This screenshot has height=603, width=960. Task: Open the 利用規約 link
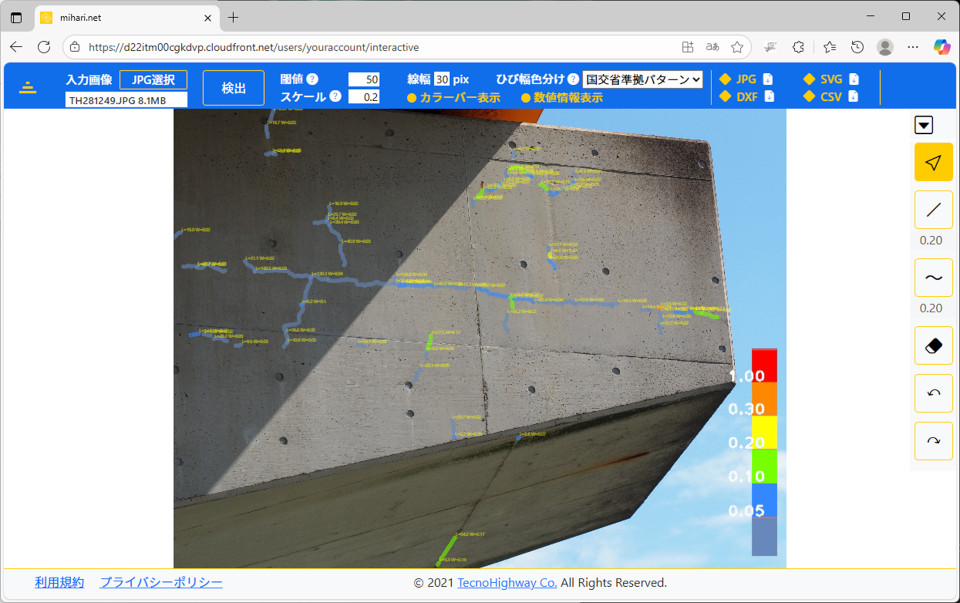(x=59, y=582)
